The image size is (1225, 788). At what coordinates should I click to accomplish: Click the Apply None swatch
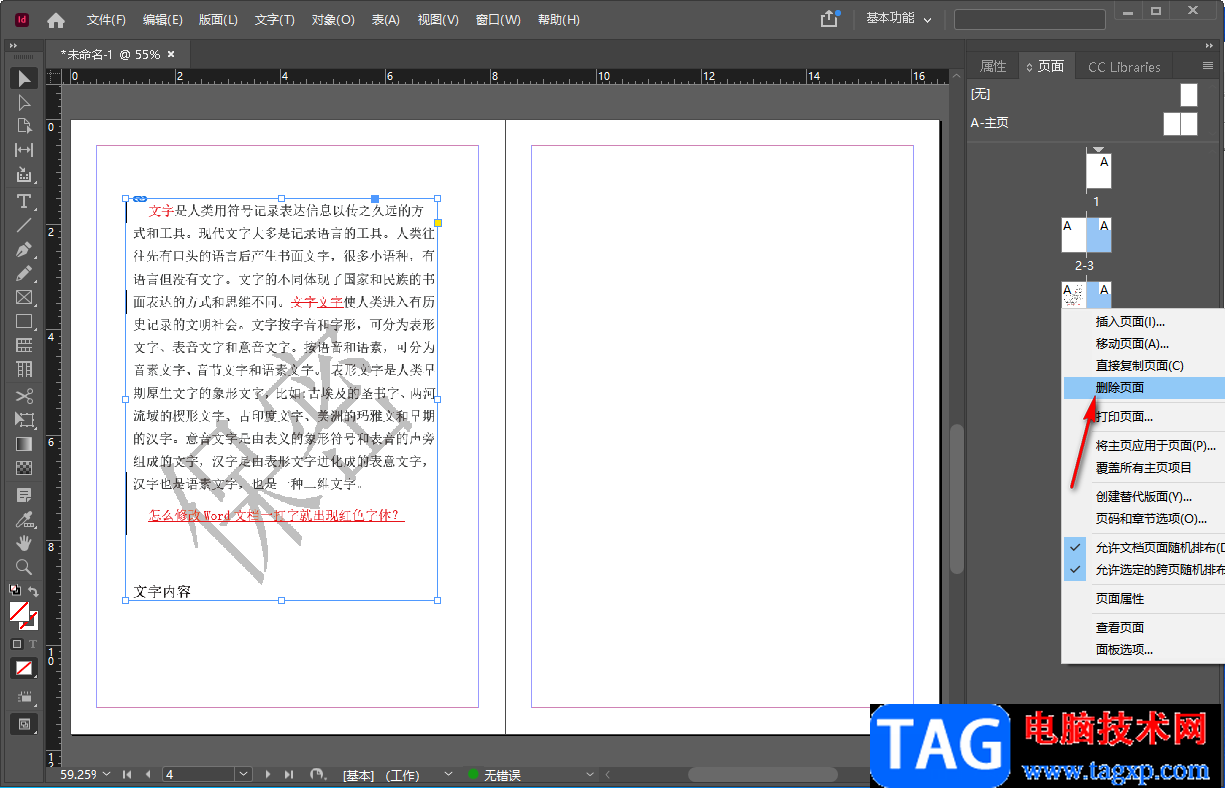(x=24, y=668)
